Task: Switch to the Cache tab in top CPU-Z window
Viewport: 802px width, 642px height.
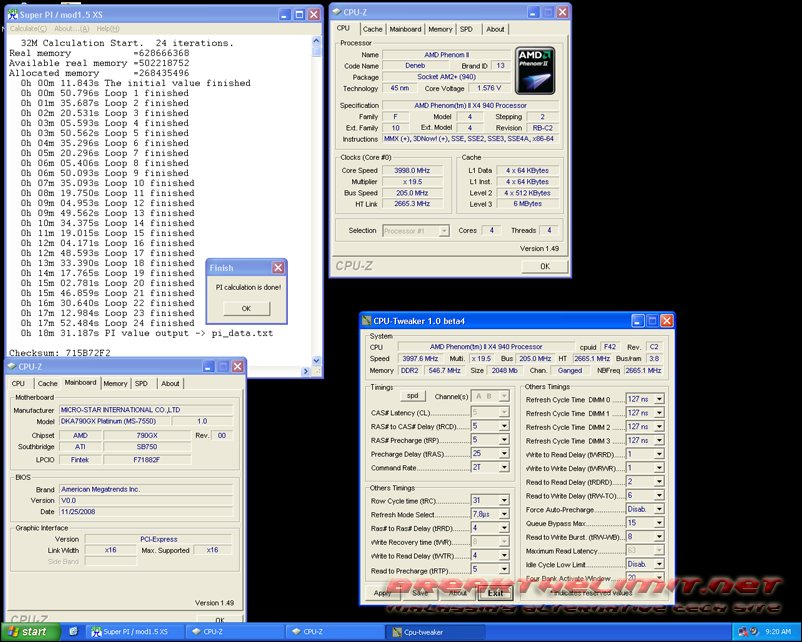Action: (372, 29)
